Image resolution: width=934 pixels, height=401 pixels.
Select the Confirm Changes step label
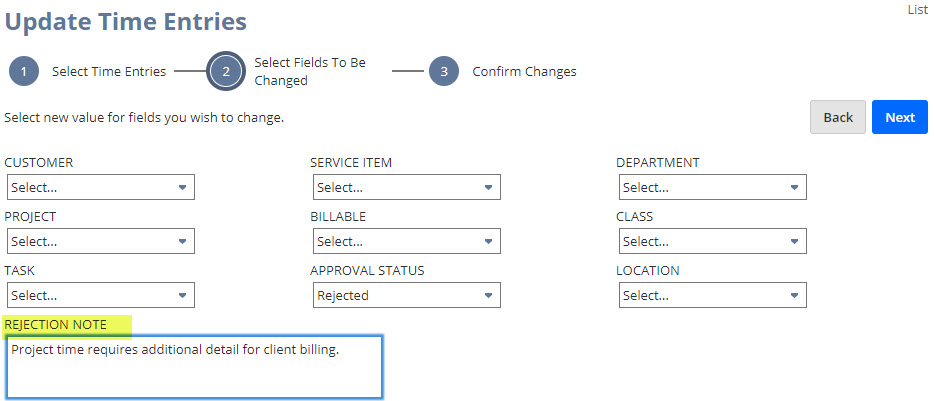tap(524, 72)
